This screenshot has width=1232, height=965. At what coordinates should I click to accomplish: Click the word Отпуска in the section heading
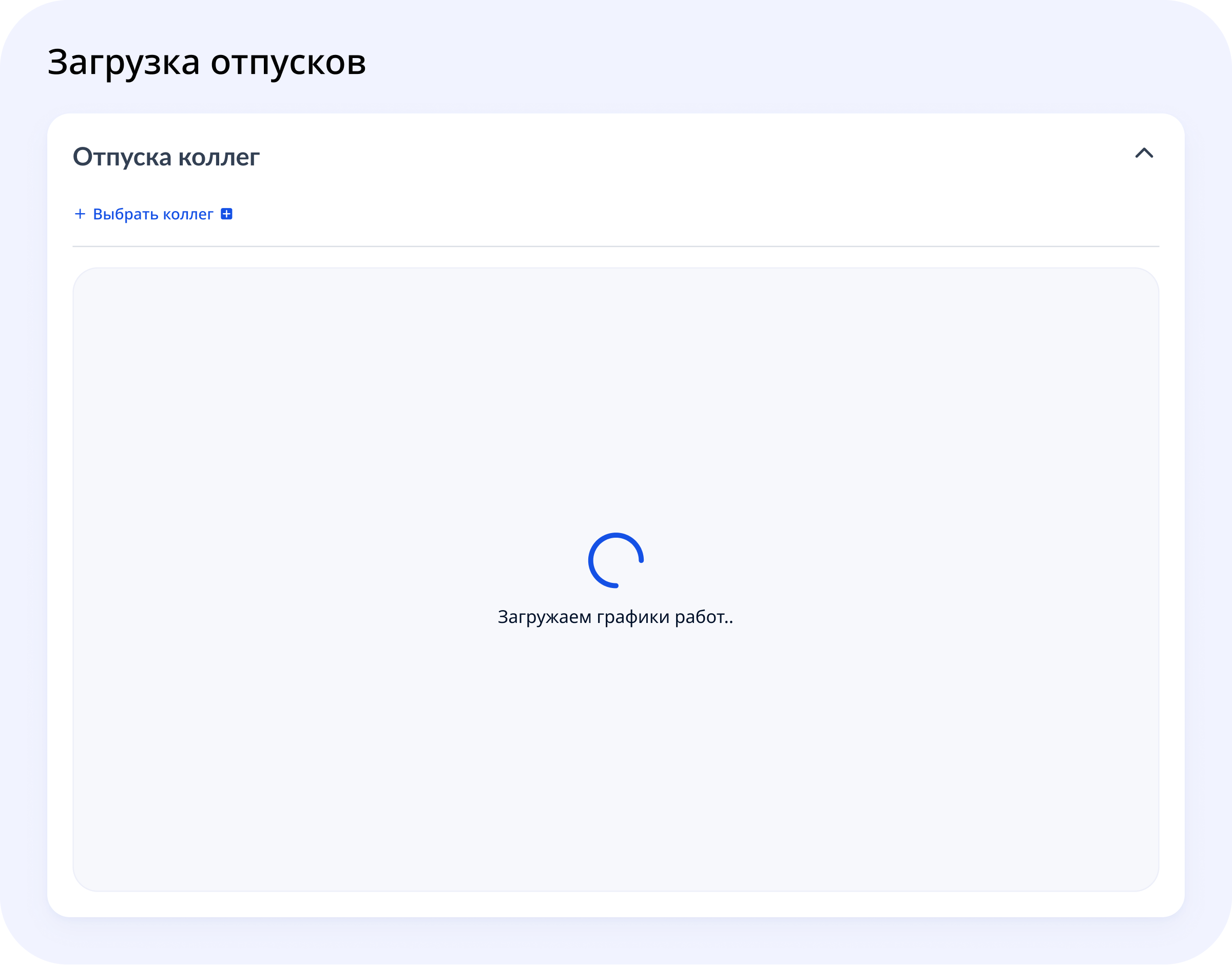pyautogui.click(x=122, y=157)
